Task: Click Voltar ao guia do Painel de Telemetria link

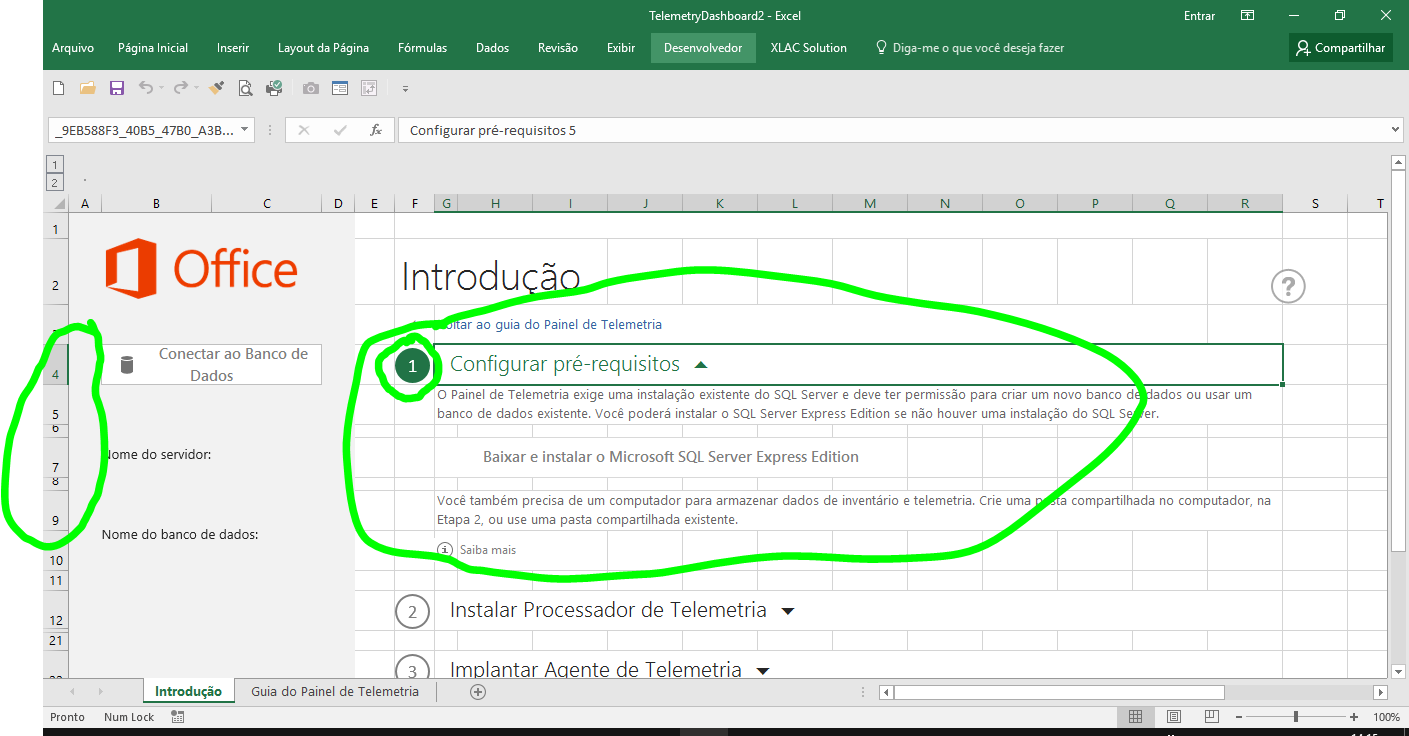Action: [x=547, y=324]
